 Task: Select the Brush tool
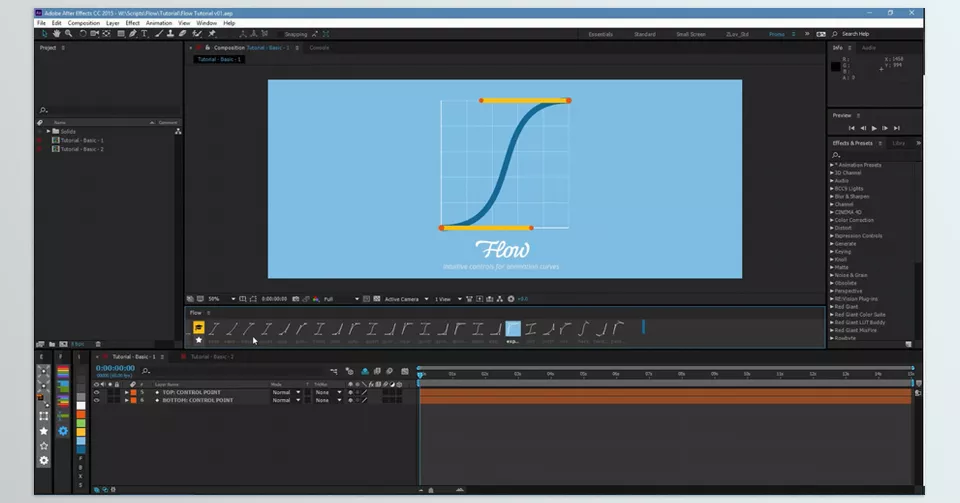[159, 34]
